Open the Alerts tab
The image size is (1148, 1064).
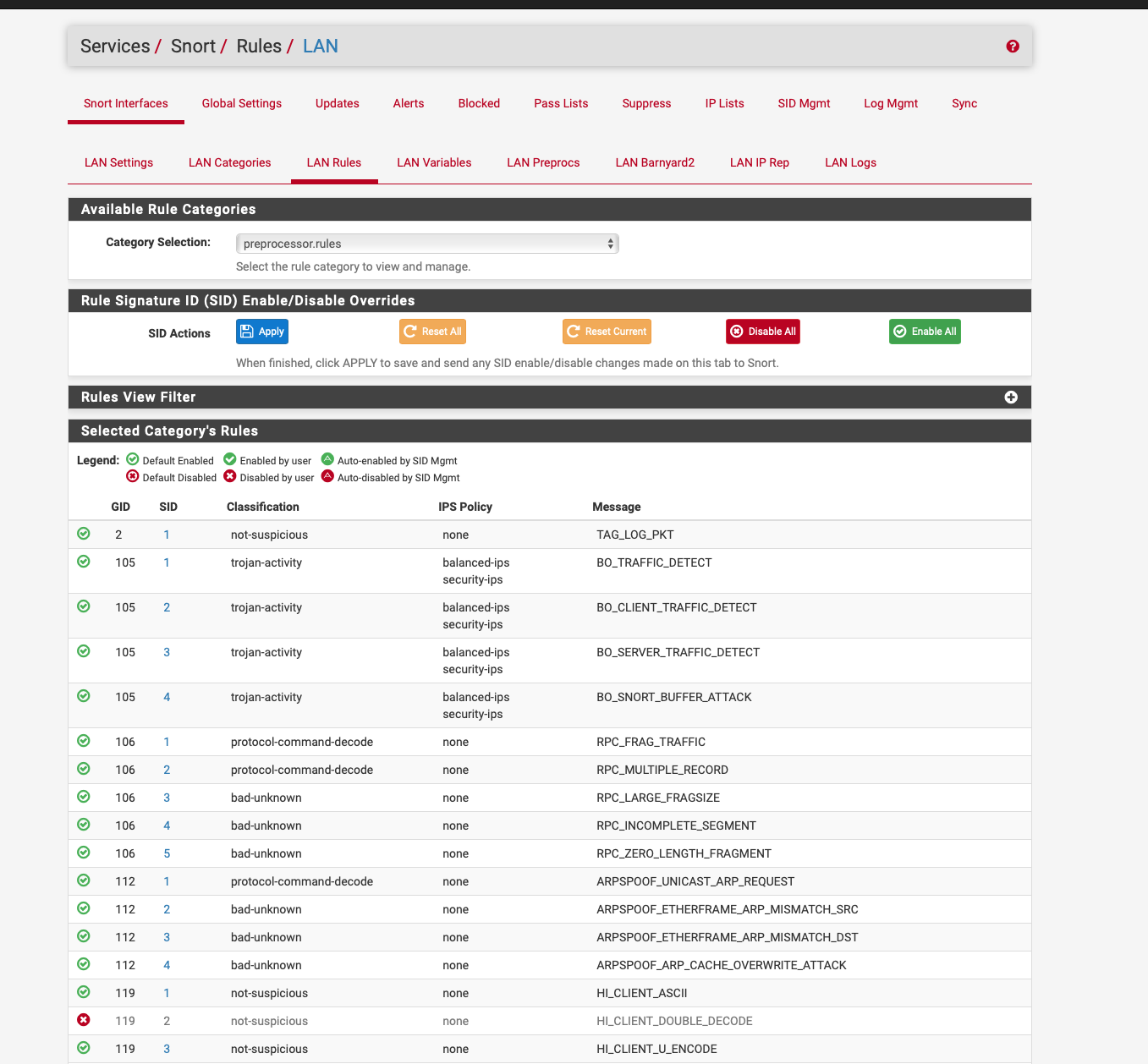coord(409,103)
